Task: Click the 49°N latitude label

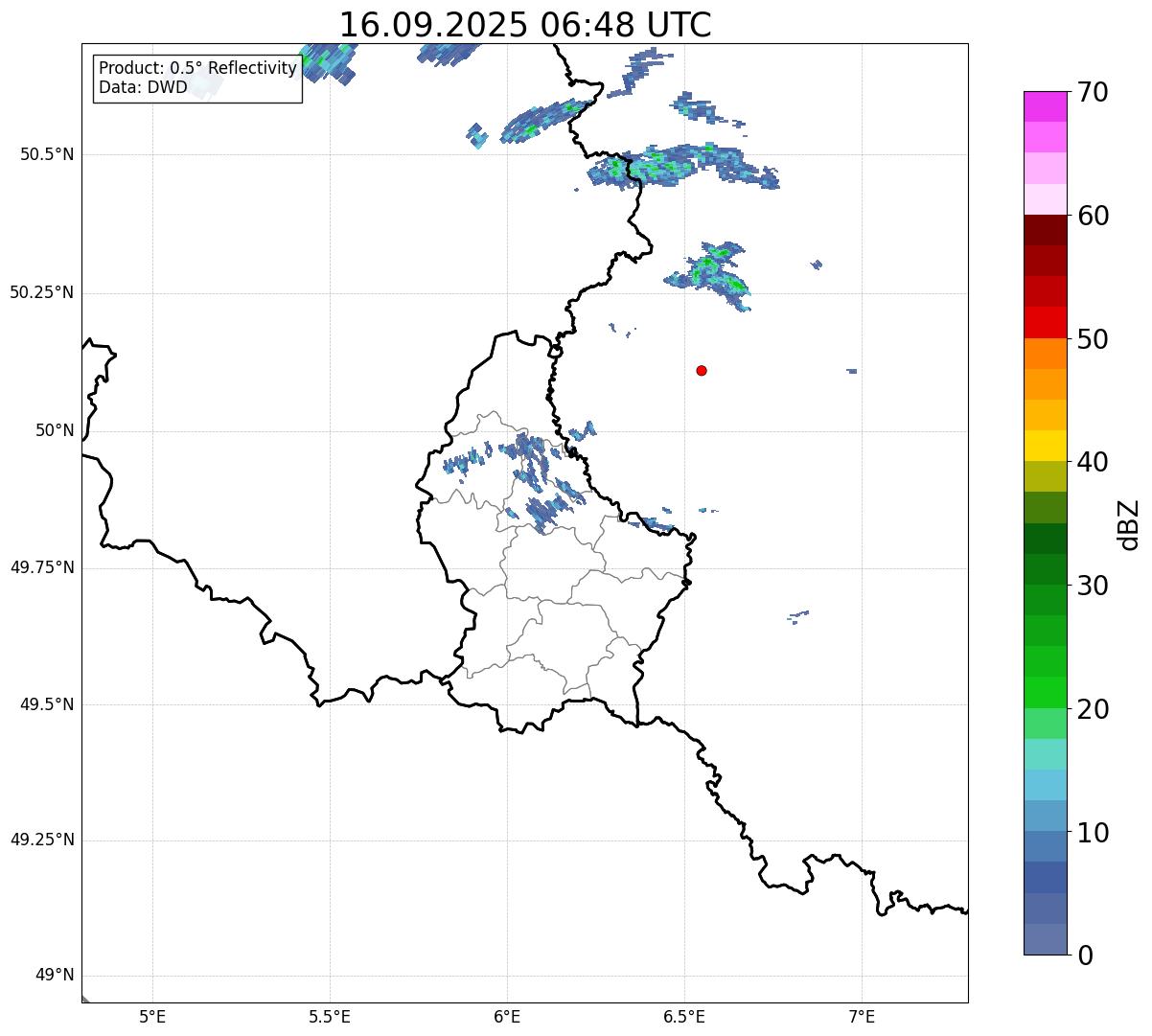Action: tap(55, 976)
